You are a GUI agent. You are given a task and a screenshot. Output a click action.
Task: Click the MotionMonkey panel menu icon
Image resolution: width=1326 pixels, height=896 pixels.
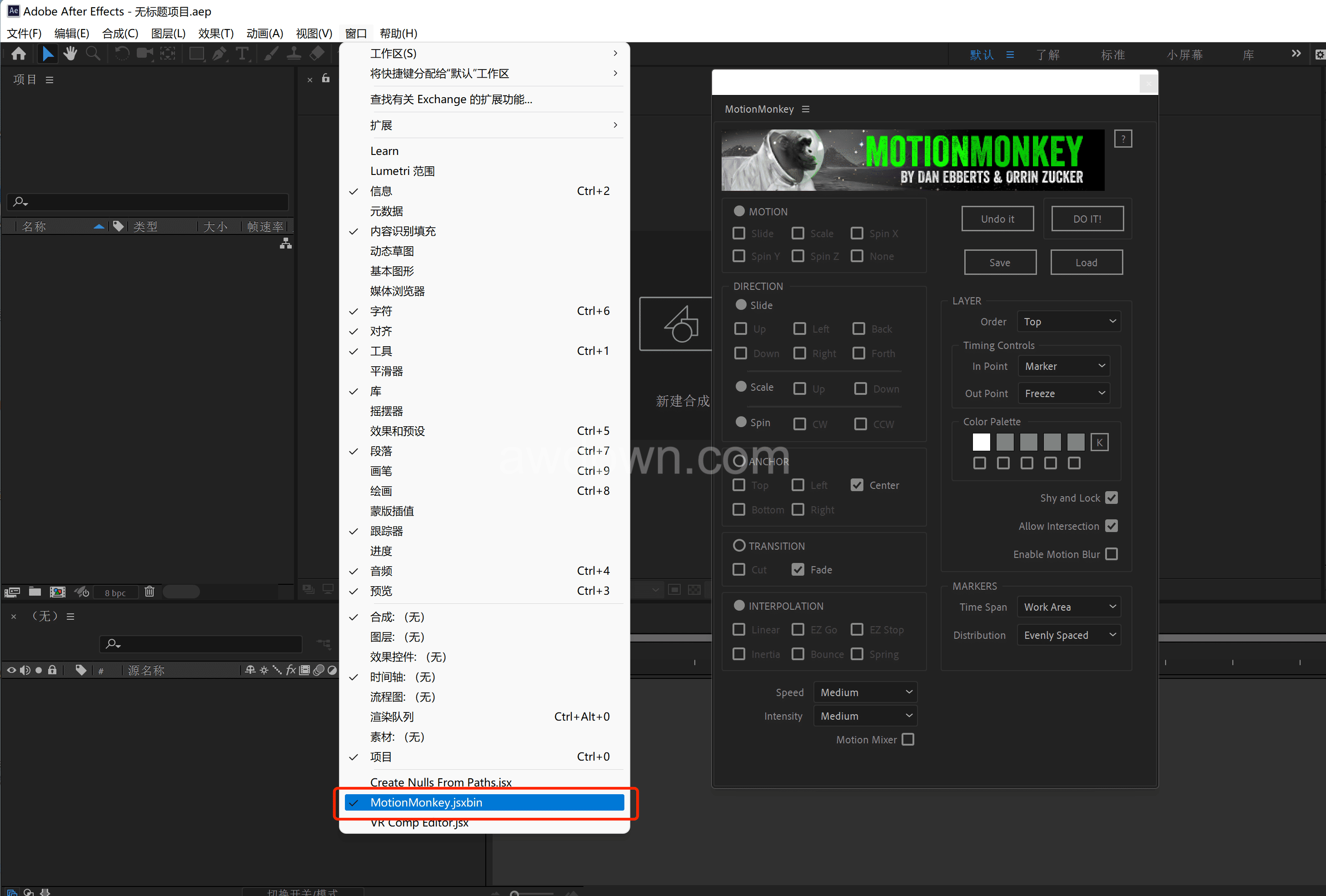[x=806, y=109]
